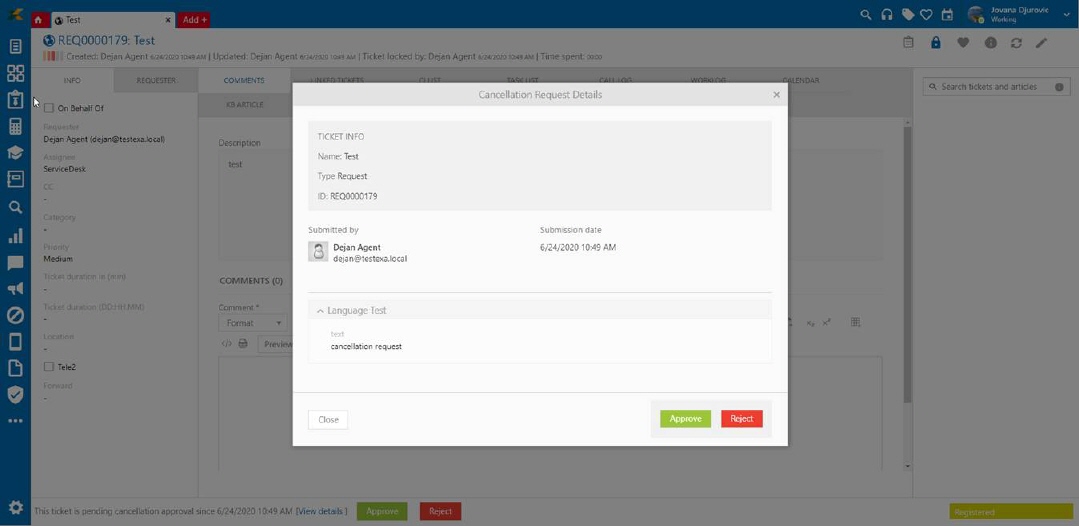Click the pencil edit icon

(x=1041, y=43)
